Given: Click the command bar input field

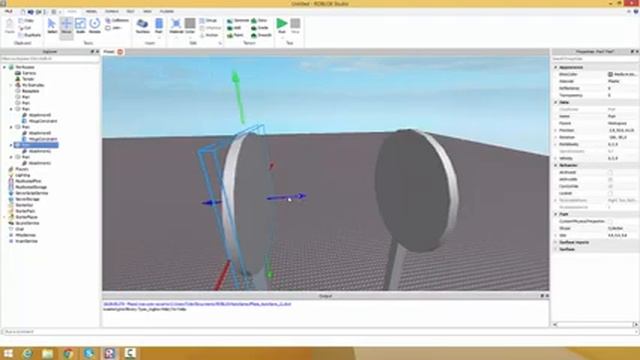Looking at the screenshot, I should click(319, 332).
